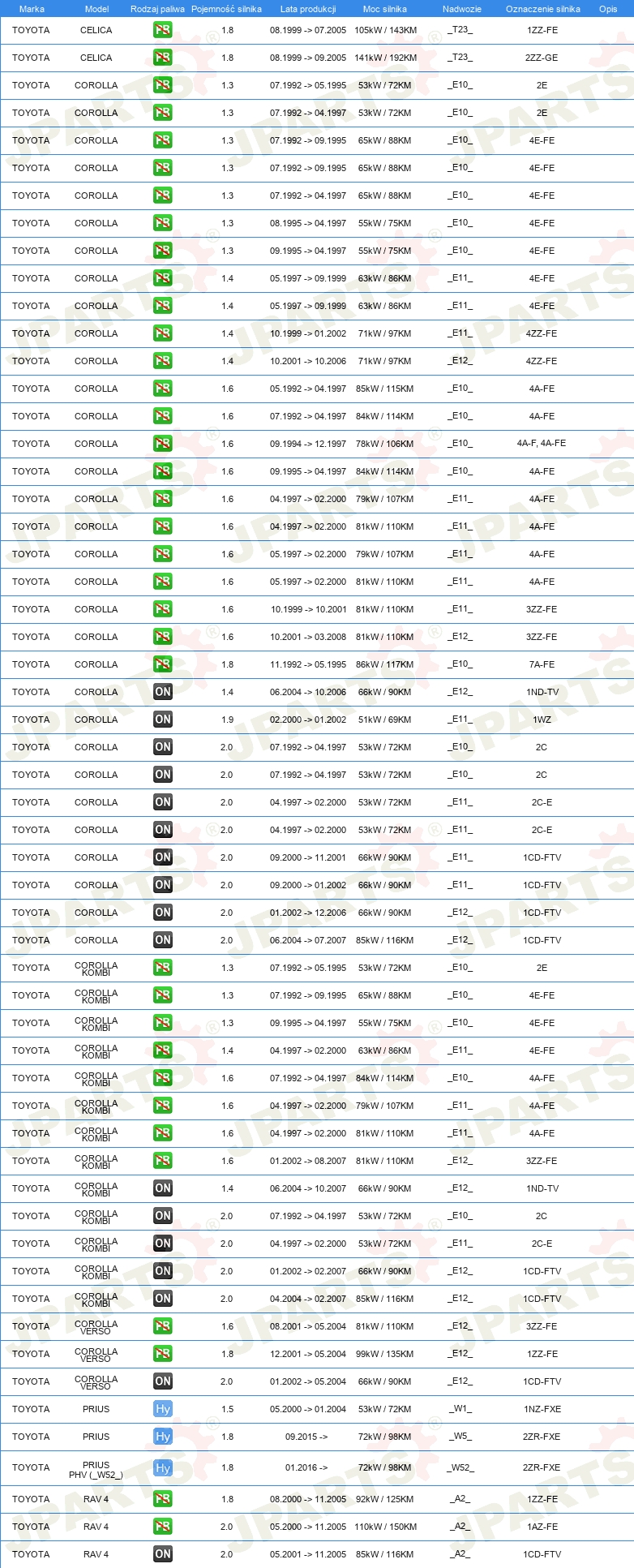634x1568 pixels.
Task: Select the '12.2001 -> 05.2004' production years cell
Action: click(308, 1354)
